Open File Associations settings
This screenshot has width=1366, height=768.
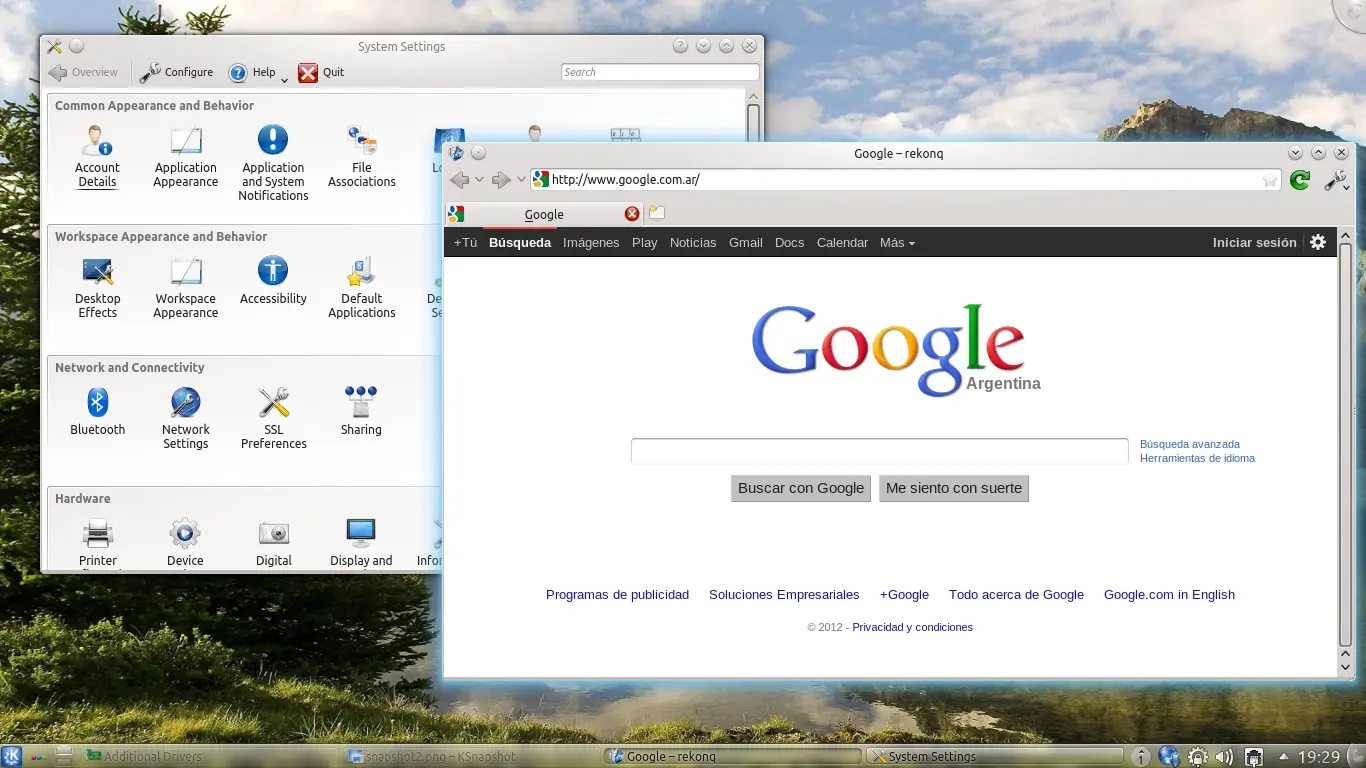tap(361, 156)
